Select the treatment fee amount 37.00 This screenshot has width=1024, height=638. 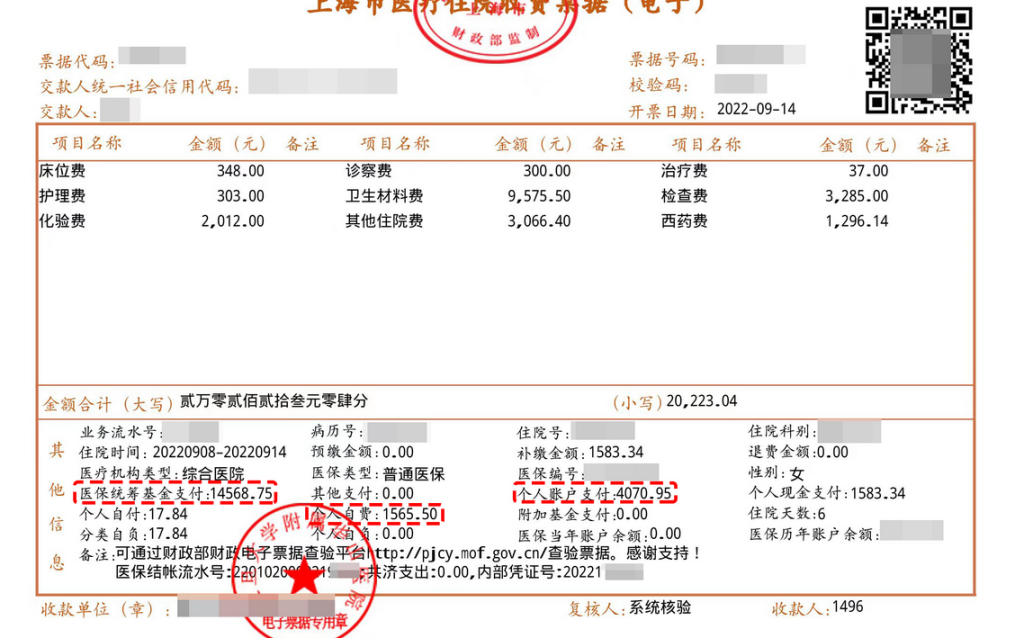869,171
